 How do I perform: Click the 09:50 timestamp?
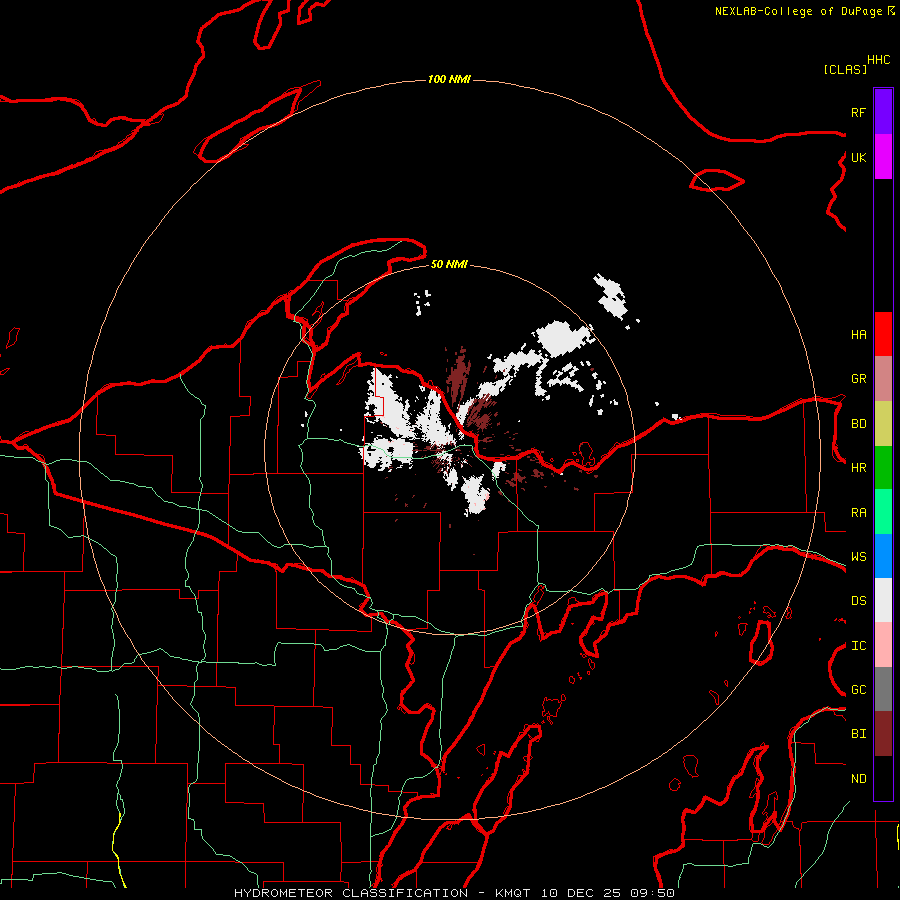(x=654, y=893)
